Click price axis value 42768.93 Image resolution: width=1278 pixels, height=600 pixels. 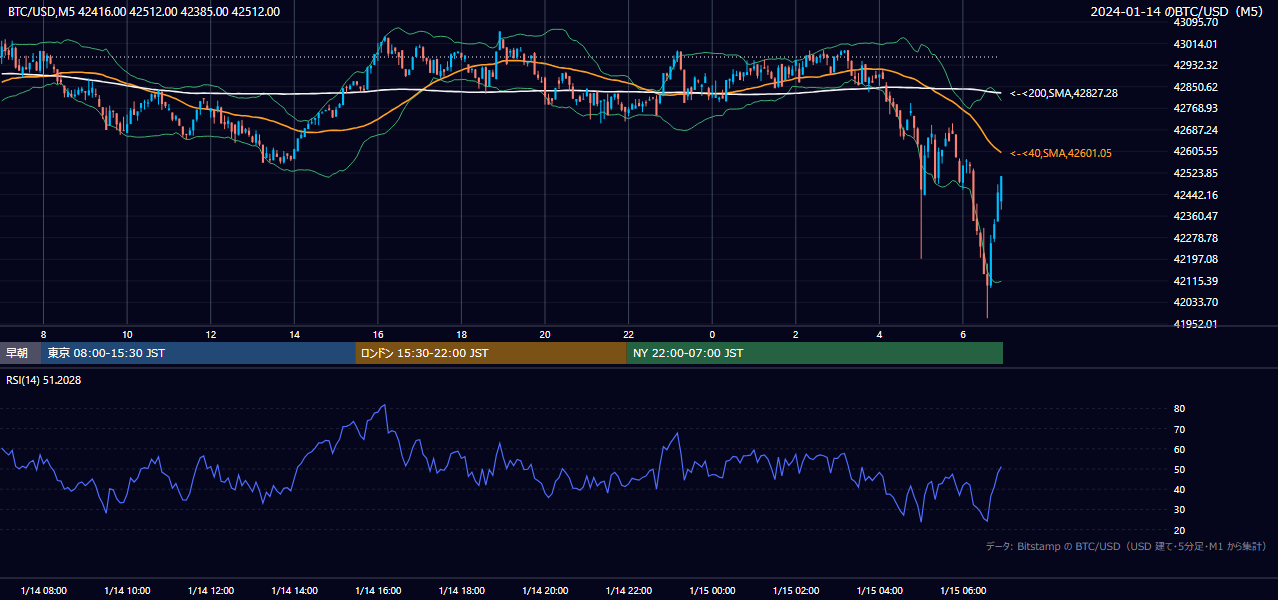click(1195, 108)
